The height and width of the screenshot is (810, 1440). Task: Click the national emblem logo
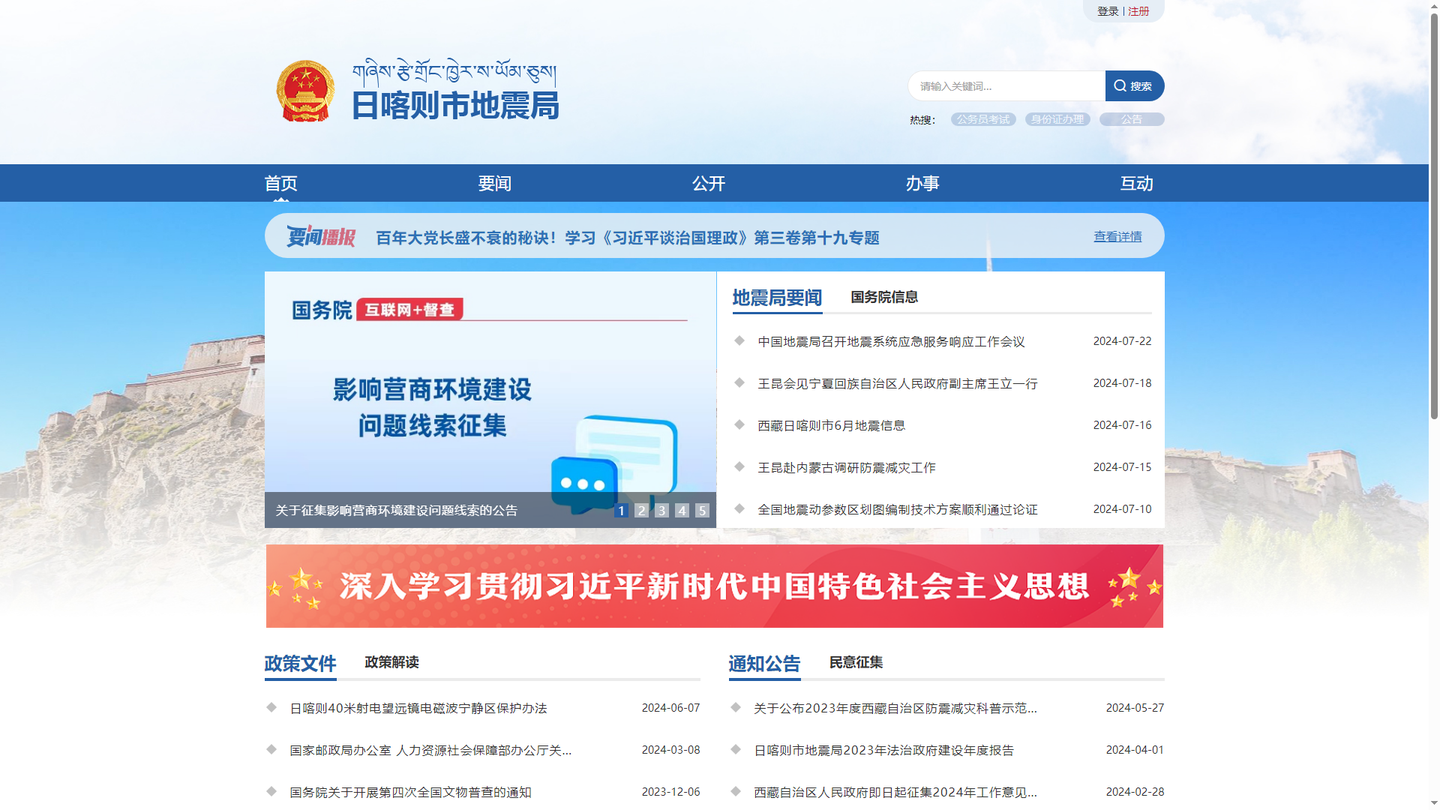click(305, 91)
